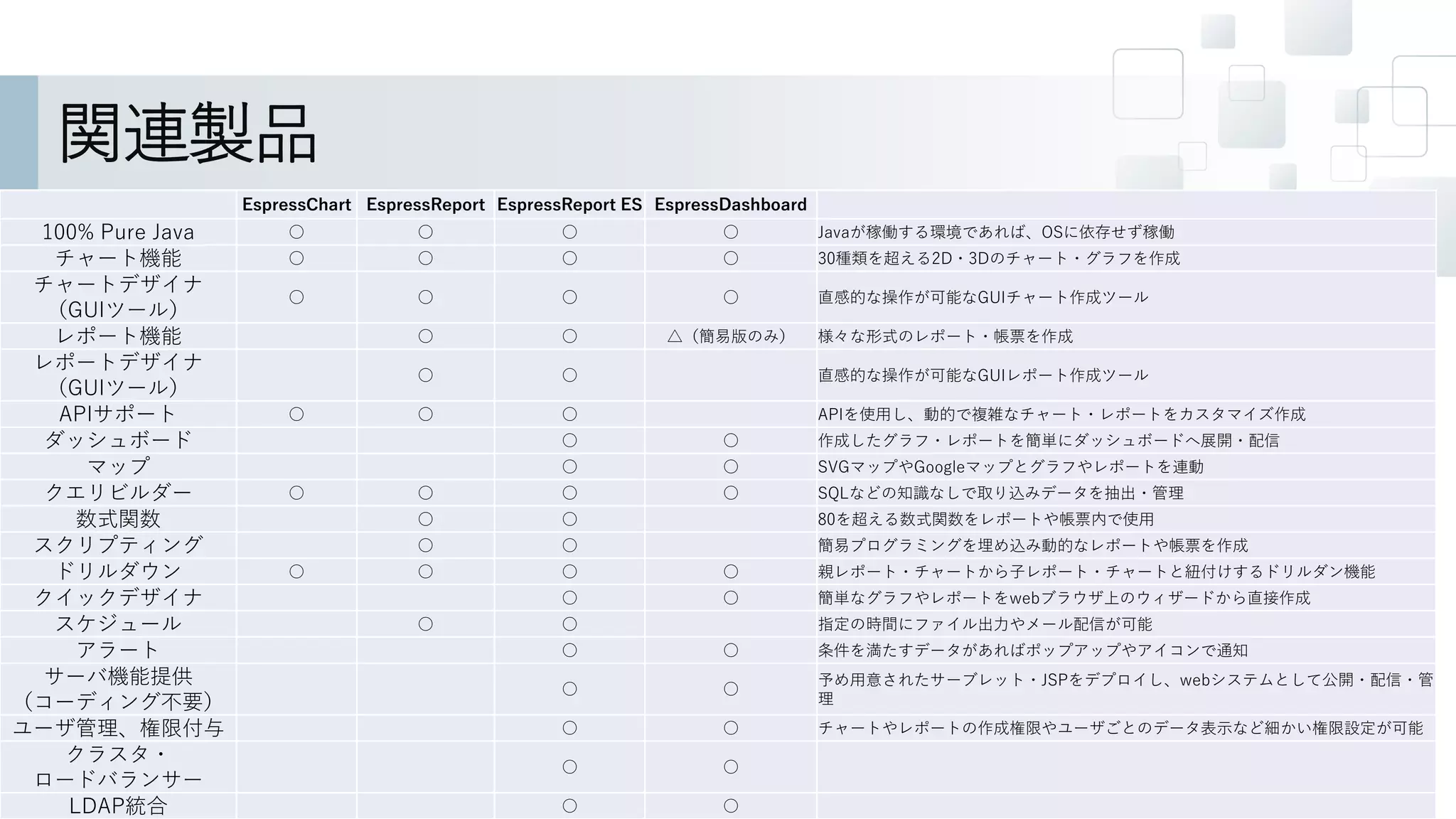Screen dimensions: 1456x819
Task: Click the クエリビルダー row label
Action: (118, 493)
